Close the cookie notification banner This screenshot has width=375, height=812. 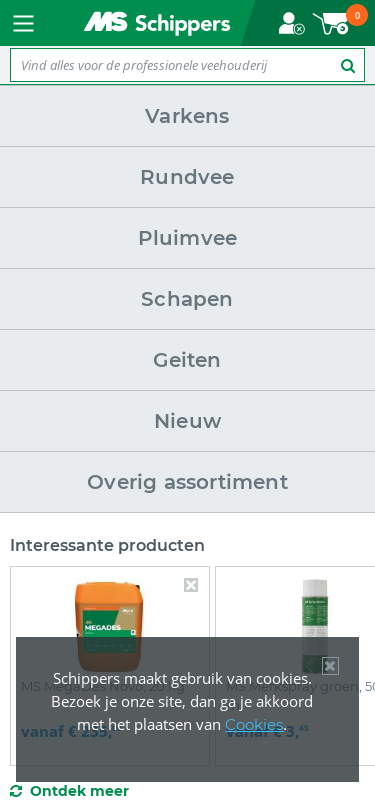[330, 666]
